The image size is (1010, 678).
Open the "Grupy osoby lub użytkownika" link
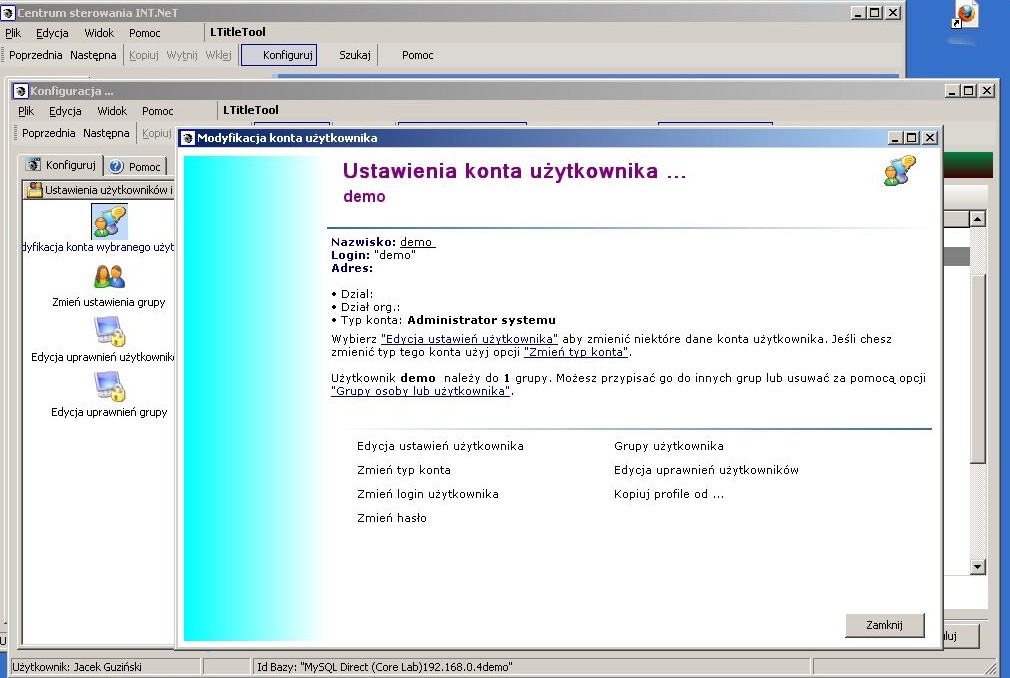[x=421, y=391]
